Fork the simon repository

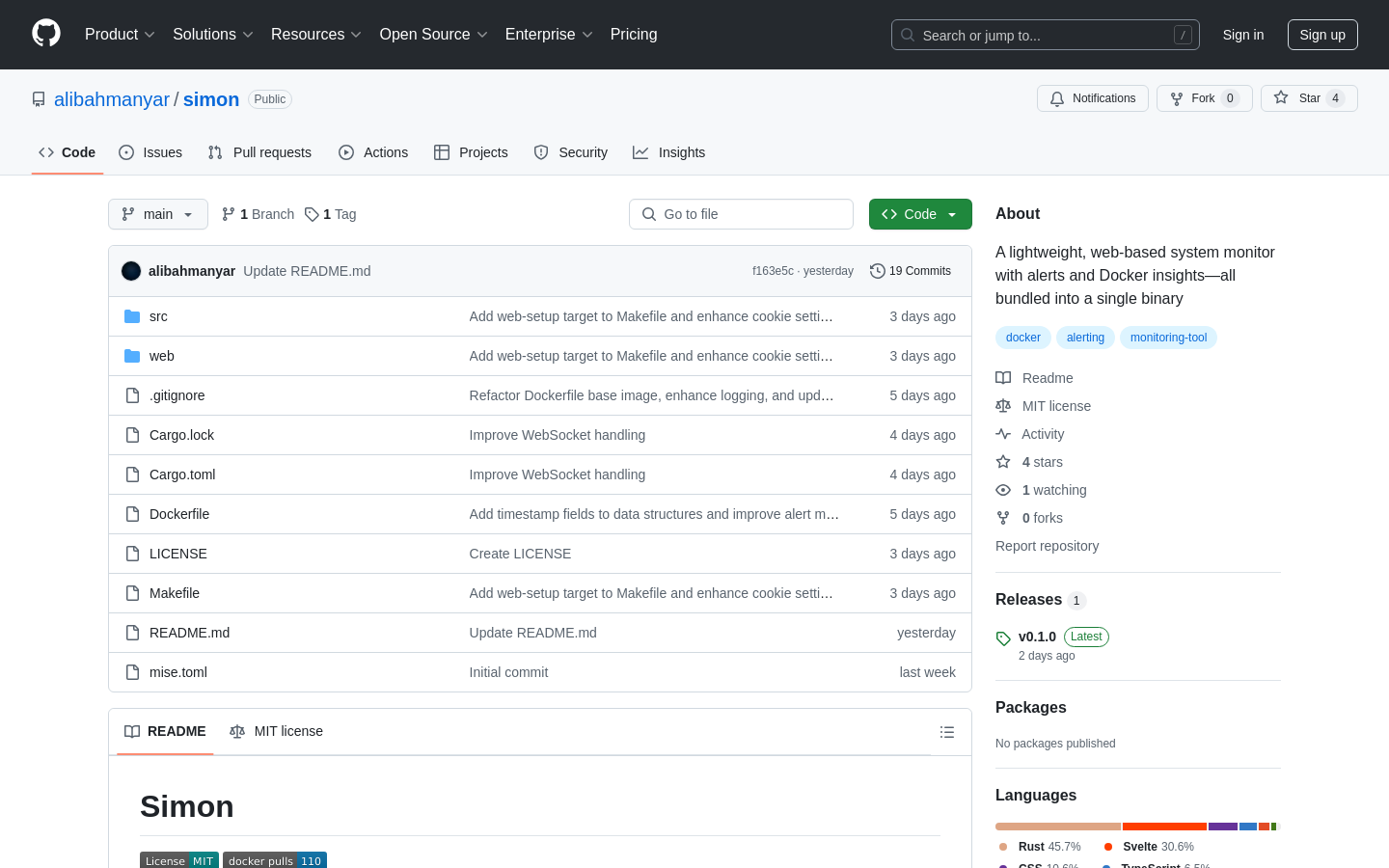[1204, 98]
